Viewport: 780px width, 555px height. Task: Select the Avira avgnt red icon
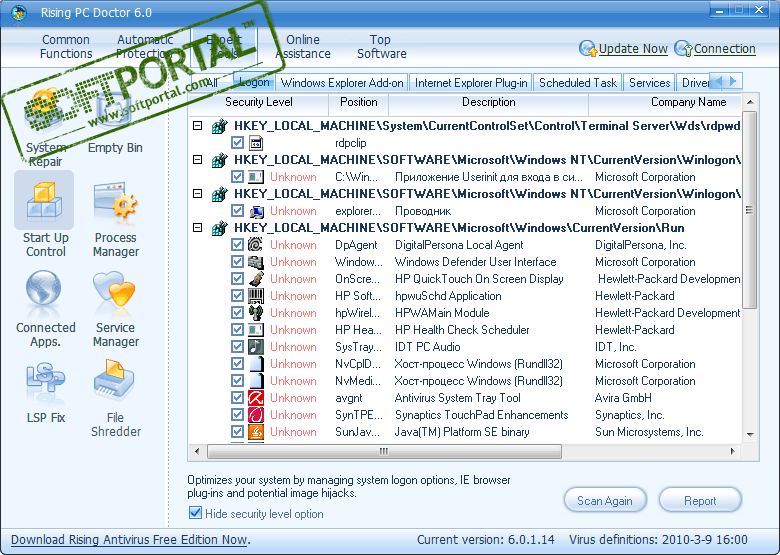(x=255, y=397)
